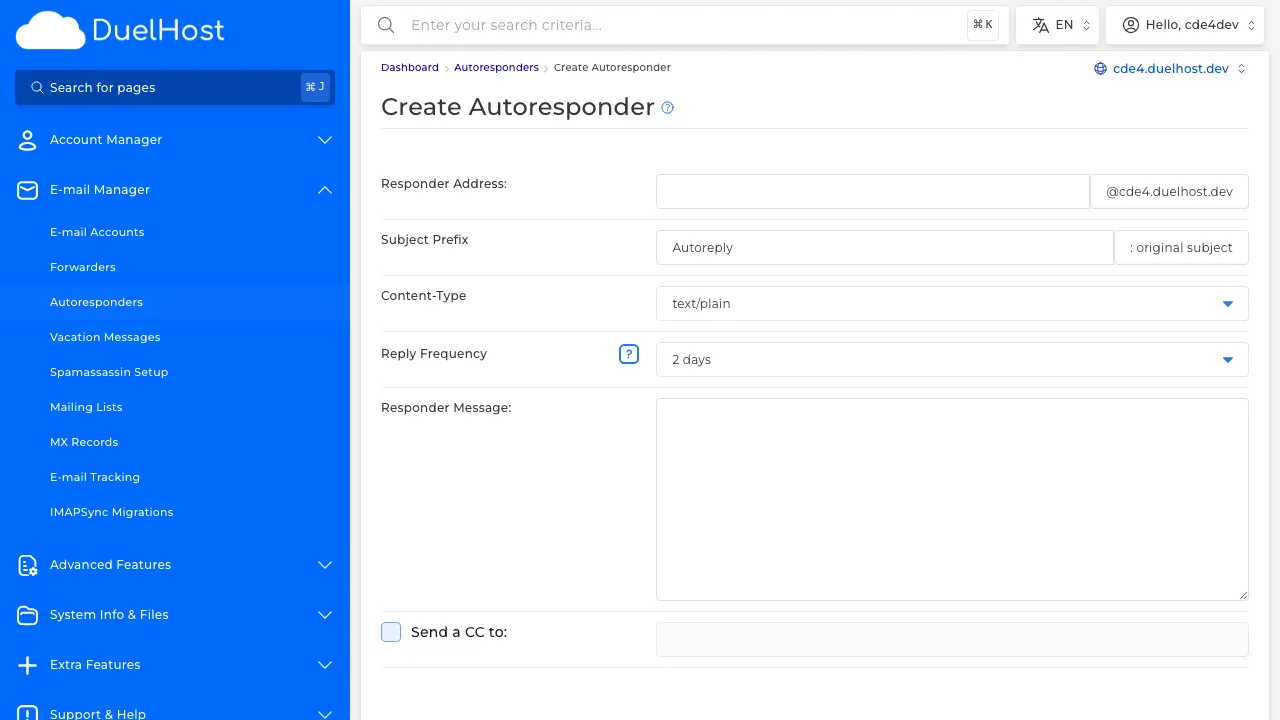The width and height of the screenshot is (1280, 720).
Task: Click the search magnifier icon in top bar
Action: click(386, 25)
